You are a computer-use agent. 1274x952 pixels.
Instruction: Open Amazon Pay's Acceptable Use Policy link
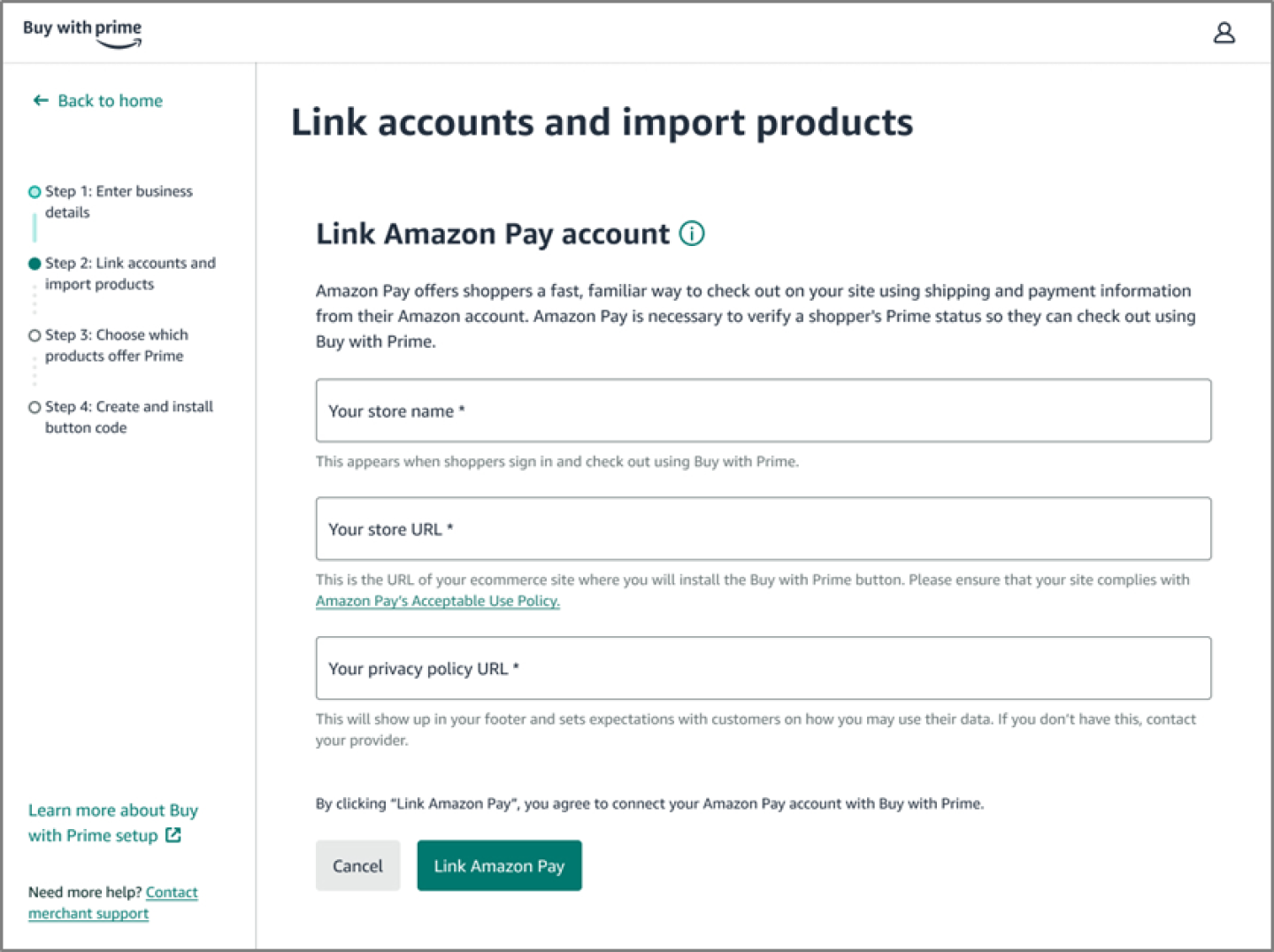[437, 601]
